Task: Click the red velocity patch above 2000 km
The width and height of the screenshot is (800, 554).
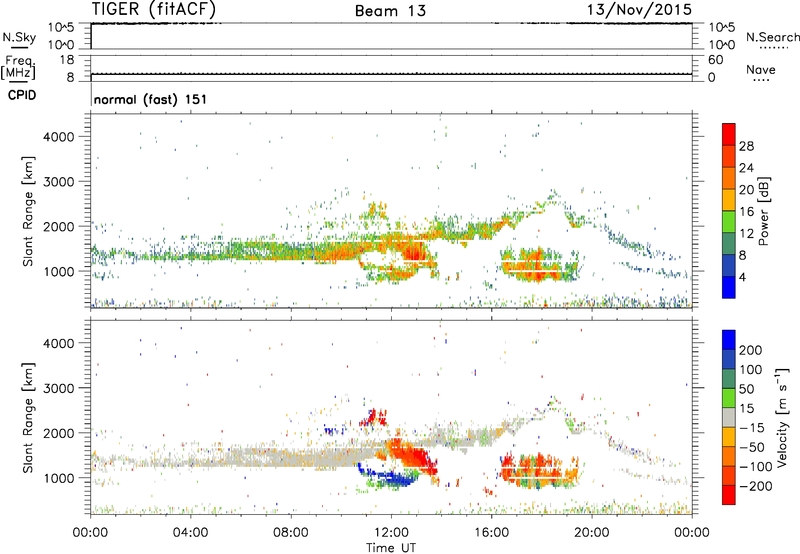Action: pyautogui.click(x=373, y=417)
